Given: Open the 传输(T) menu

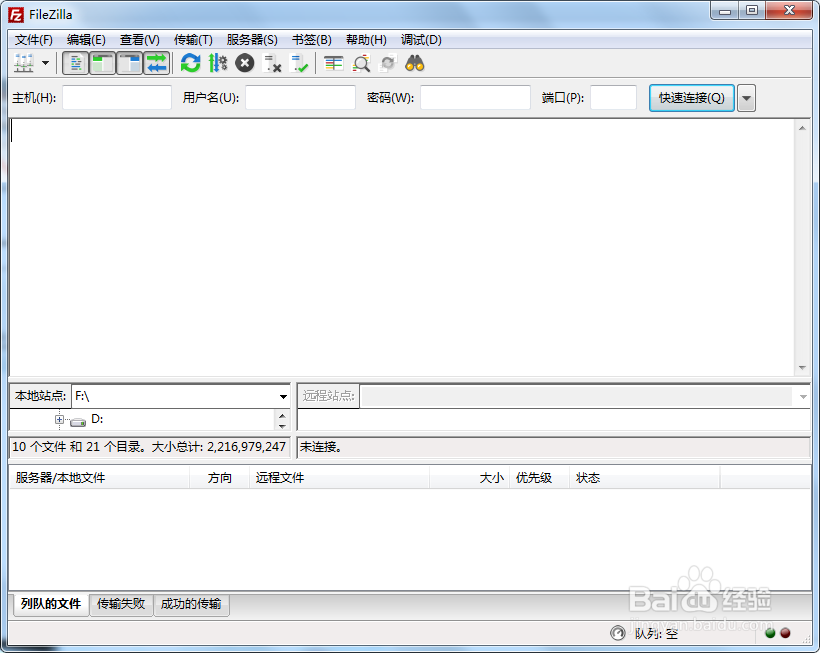Looking at the screenshot, I should coord(193,40).
